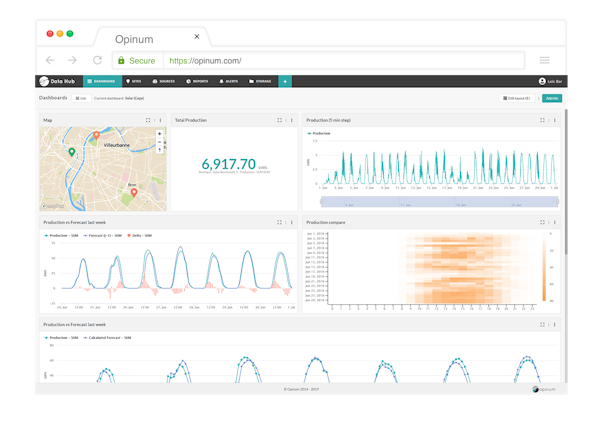Click the Edit layout button

[x=517, y=98]
